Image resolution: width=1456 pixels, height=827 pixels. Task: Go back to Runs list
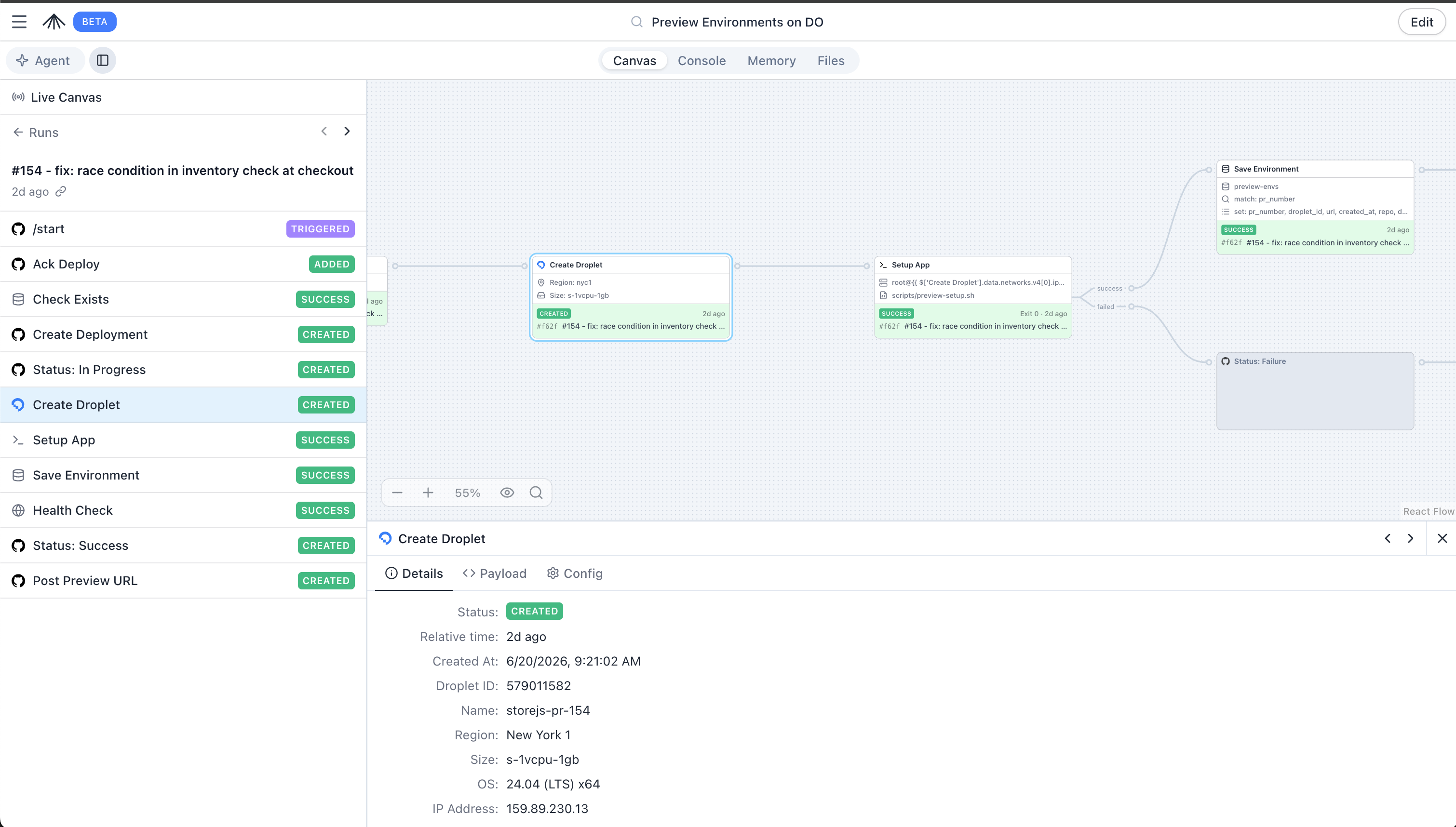(x=35, y=133)
